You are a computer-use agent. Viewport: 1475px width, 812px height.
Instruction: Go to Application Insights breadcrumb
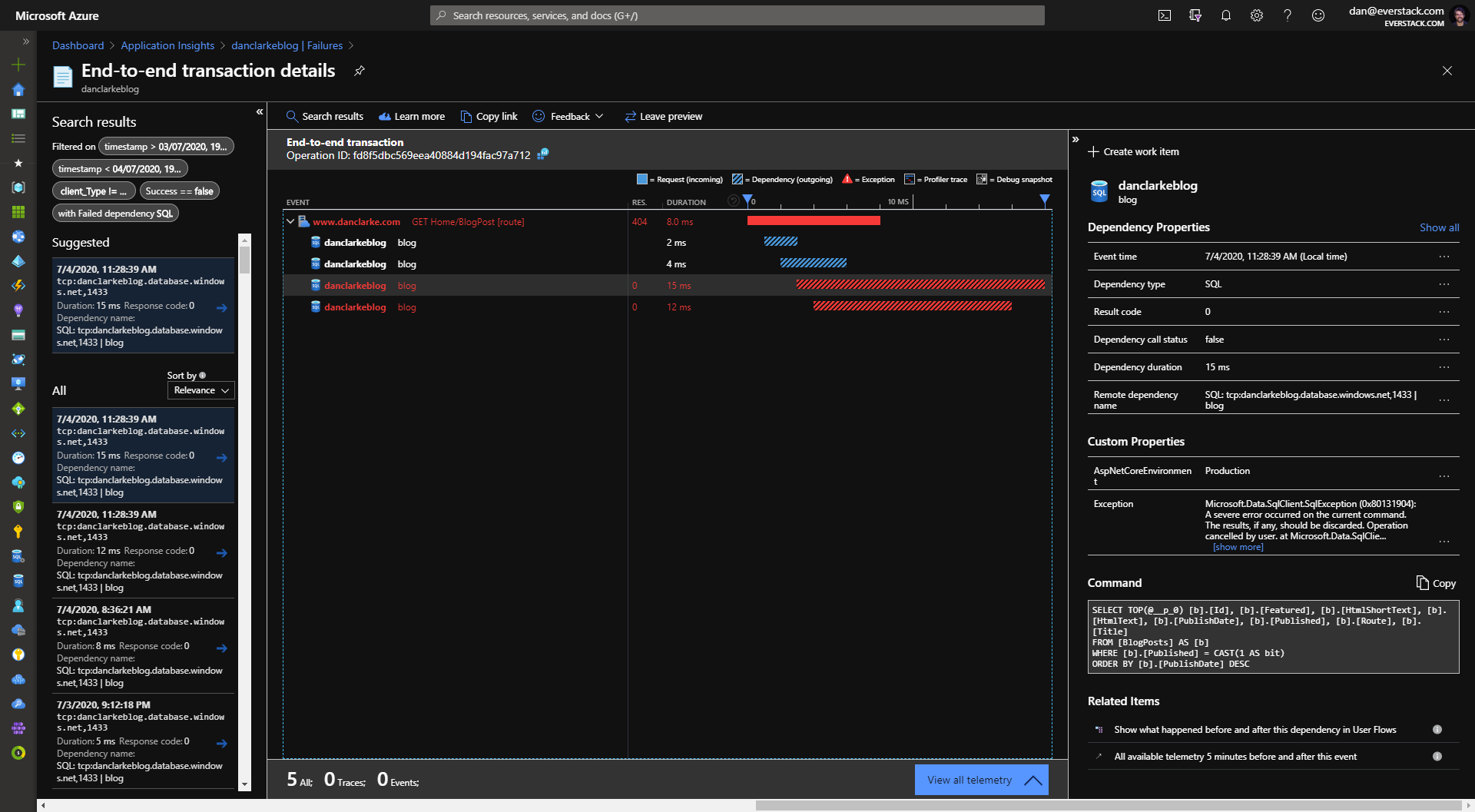click(x=167, y=45)
